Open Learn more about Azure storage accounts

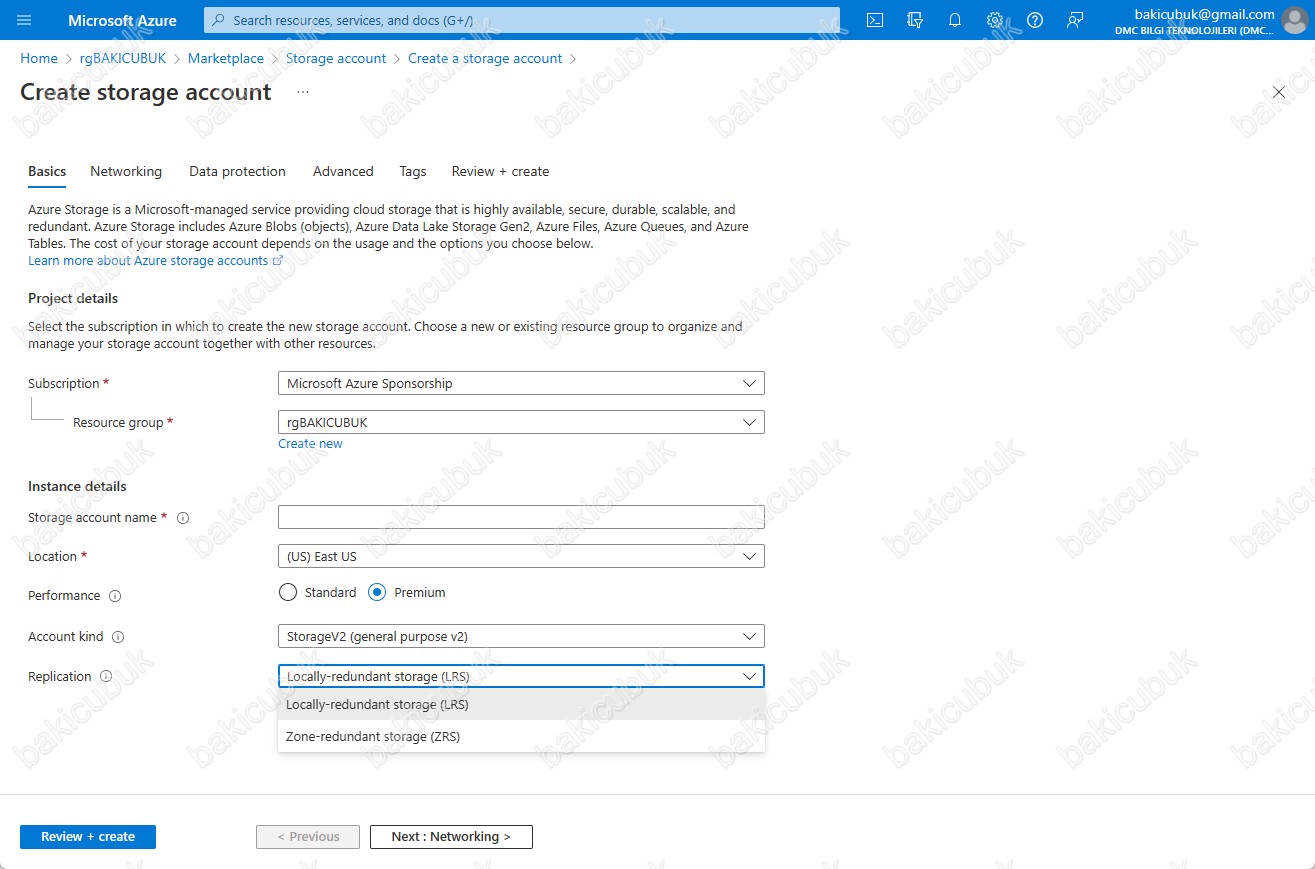coord(156,261)
